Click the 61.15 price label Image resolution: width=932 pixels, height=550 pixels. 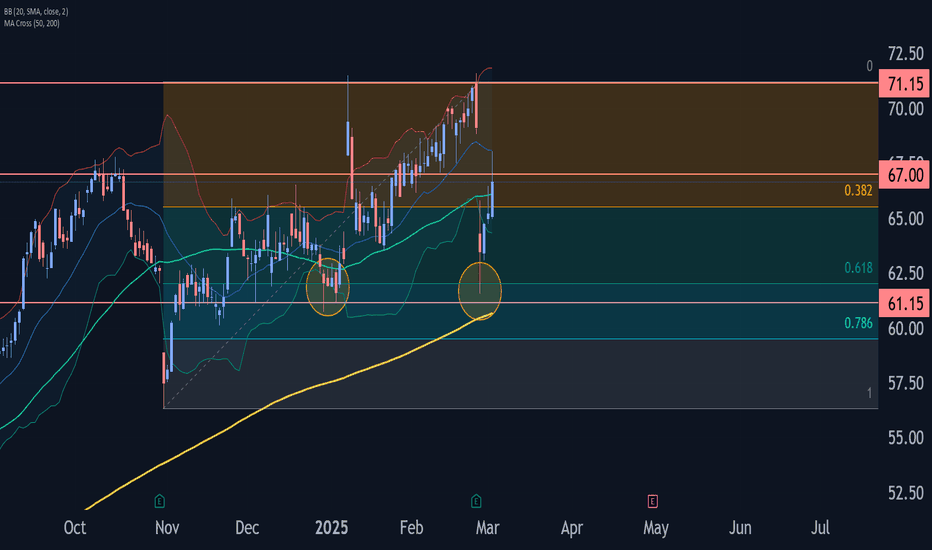click(x=905, y=304)
